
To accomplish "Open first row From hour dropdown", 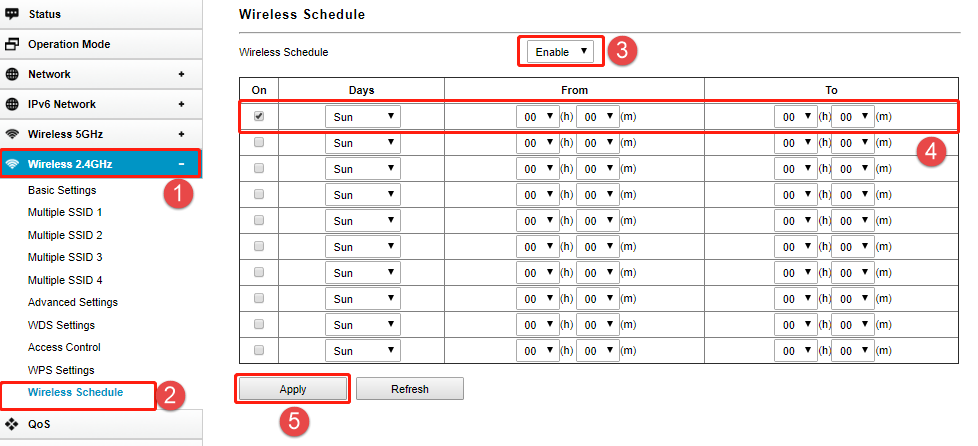I will (538, 117).
